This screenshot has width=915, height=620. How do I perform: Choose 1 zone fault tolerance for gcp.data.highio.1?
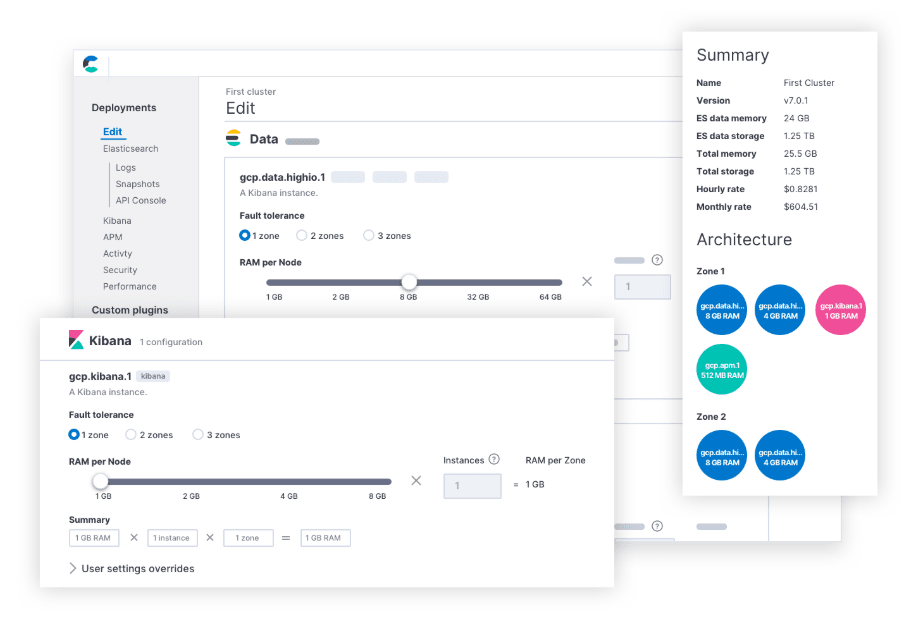click(245, 235)
